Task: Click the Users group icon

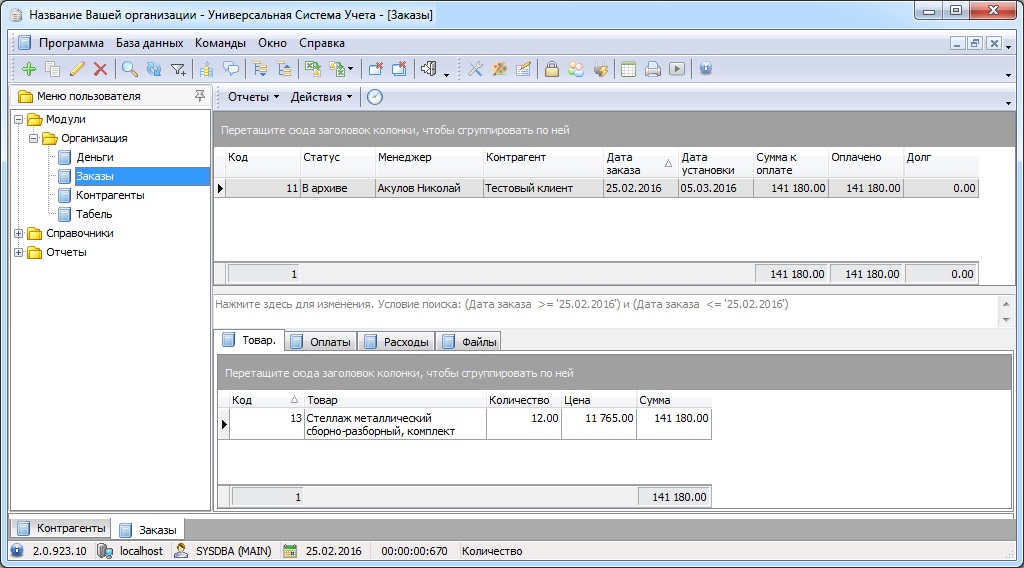Action: pyautogui.click(x=576, y=69)
